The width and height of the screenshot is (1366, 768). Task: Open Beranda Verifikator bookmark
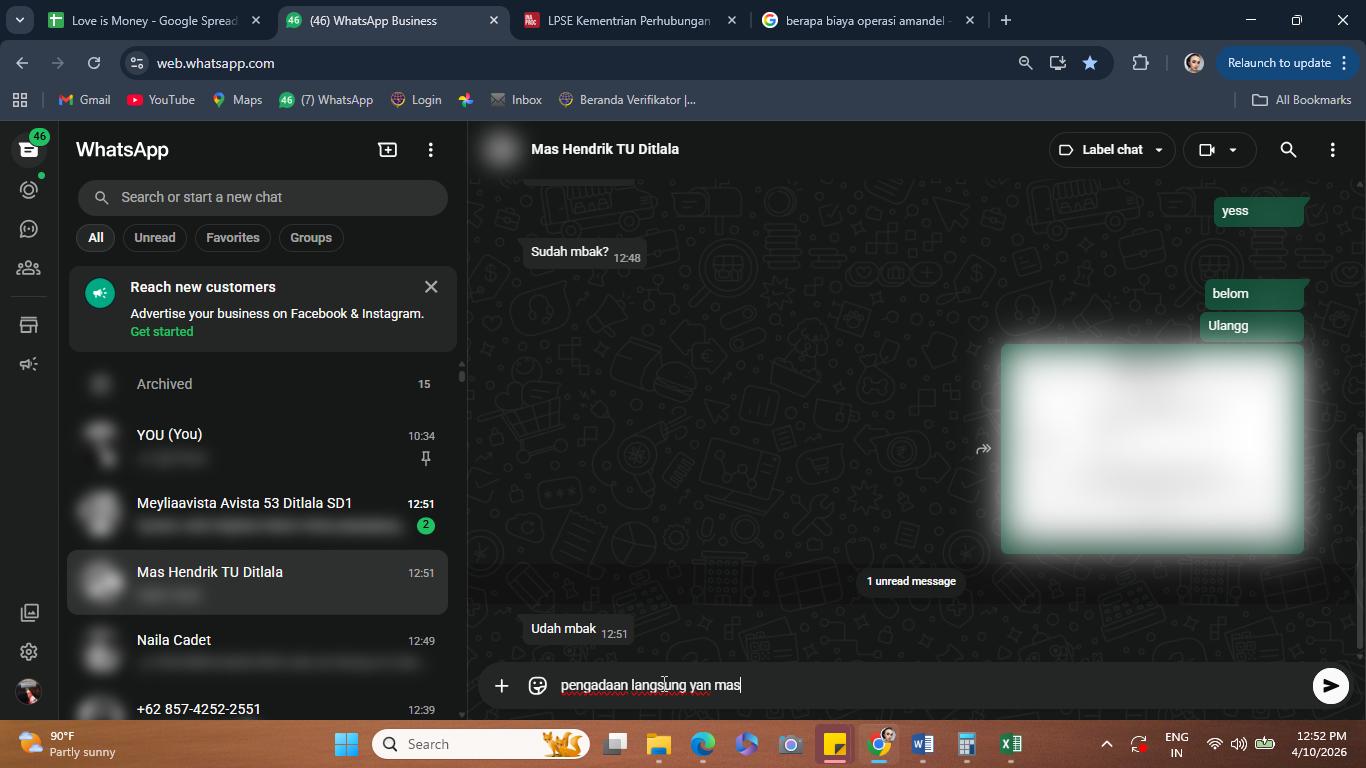(627, 100)
